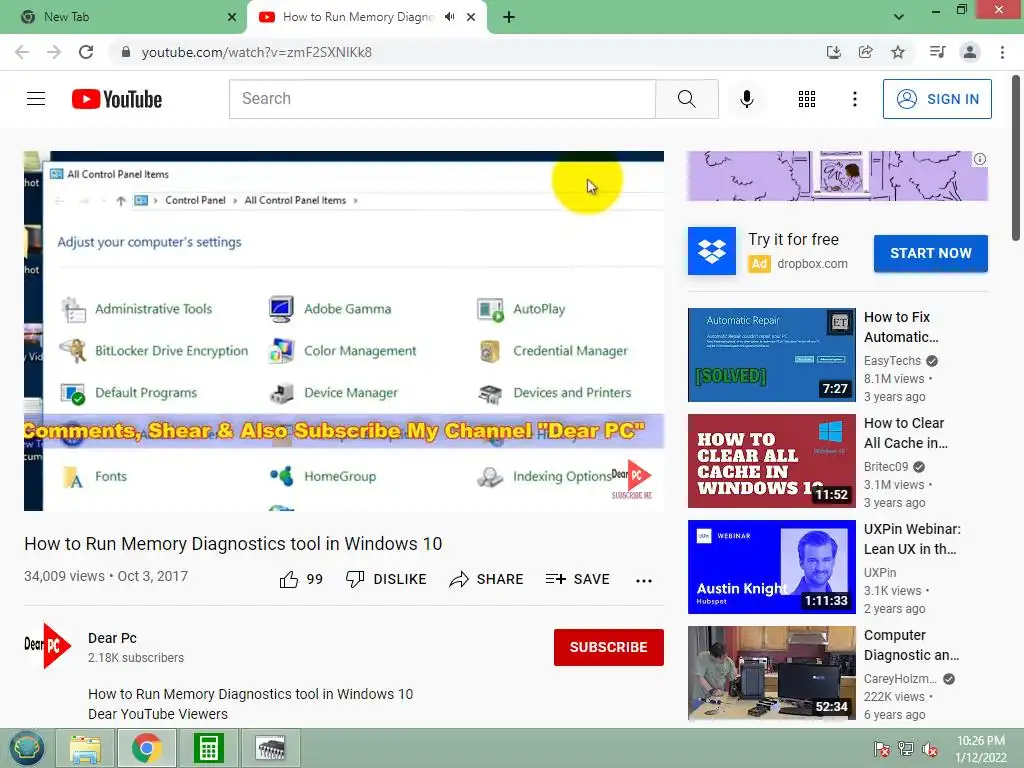Open a new browser tab with plus
Viewport: 1024px width, 768px height.
coord(509,17)
